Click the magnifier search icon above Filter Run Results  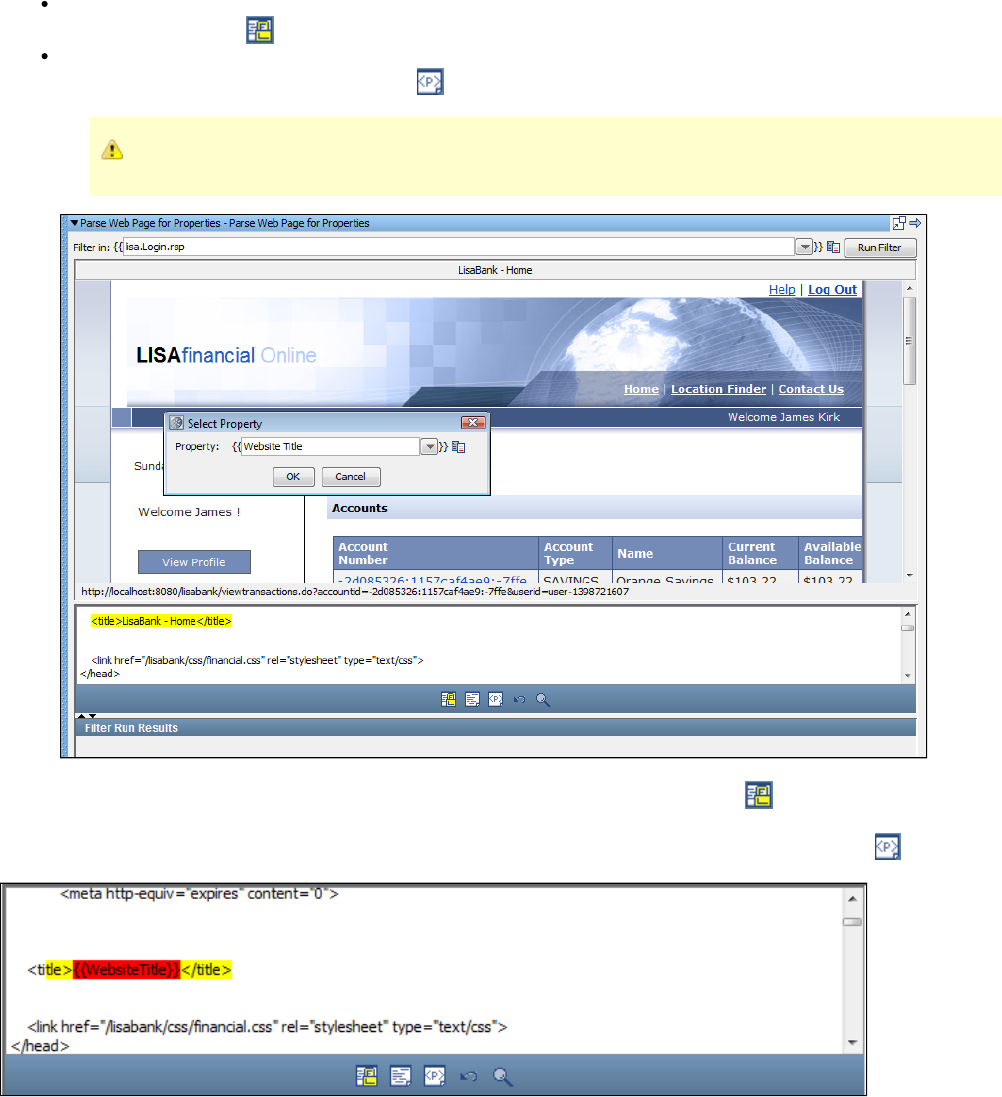[543, 700]
